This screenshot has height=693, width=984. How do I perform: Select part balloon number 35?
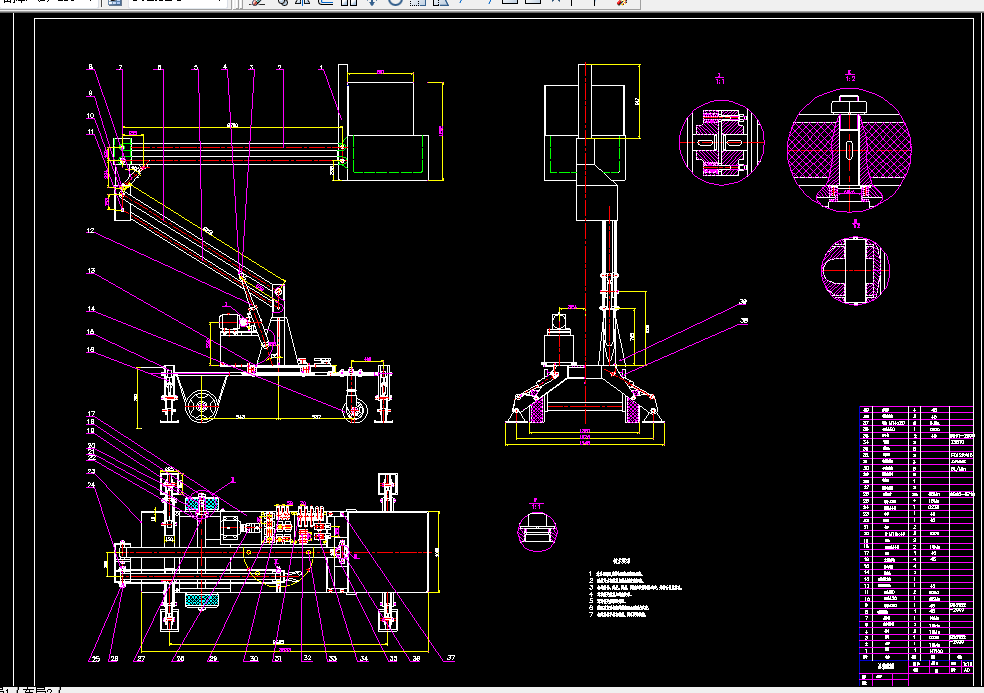pos(393,658)
